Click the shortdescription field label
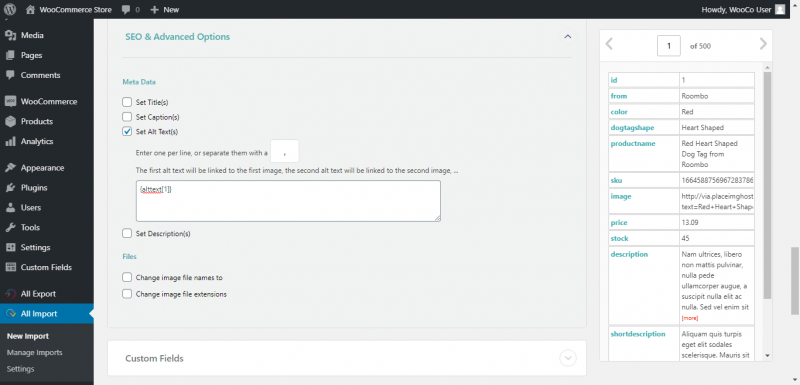This screenshot has height=385, width=800. [x=638, y=334]
